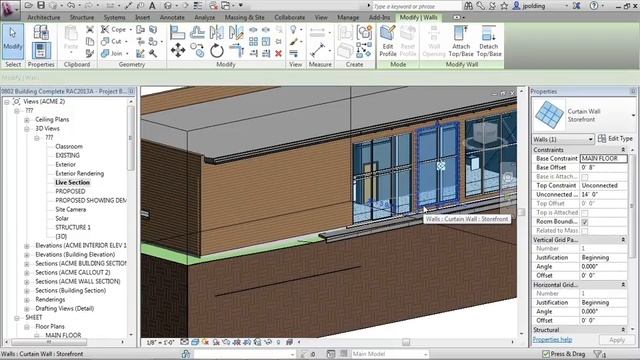This screenshot has width=640, height=360.
Task: Click Attach Top/Base tool
Action: [x=461, y=41]
